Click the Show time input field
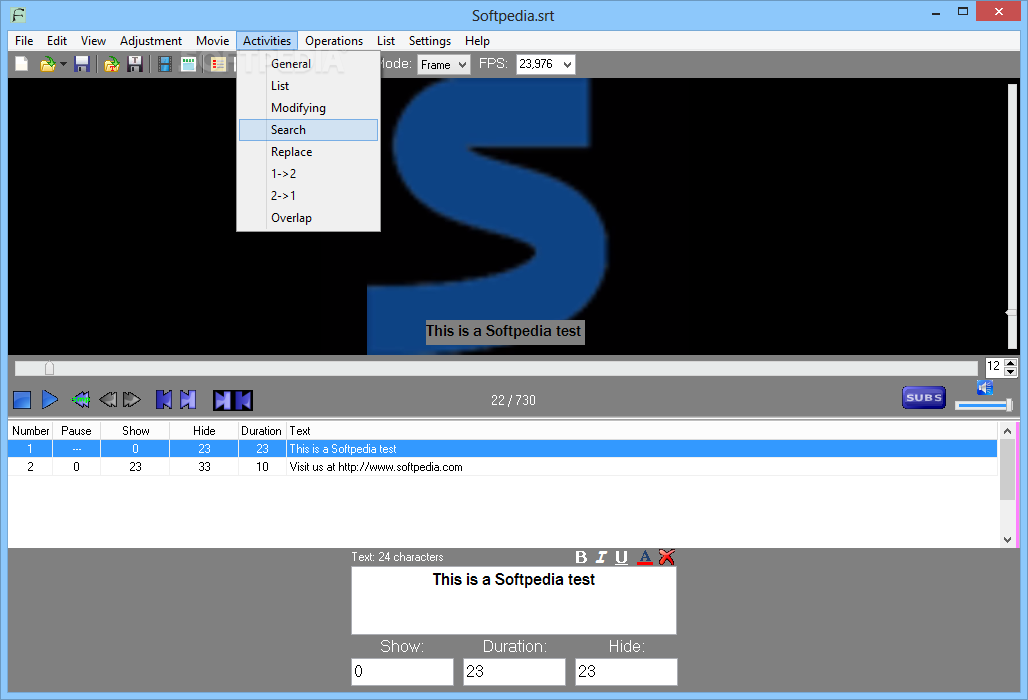Image resolution: width=1028 pixels, height=700 pixels. [402, 672]
